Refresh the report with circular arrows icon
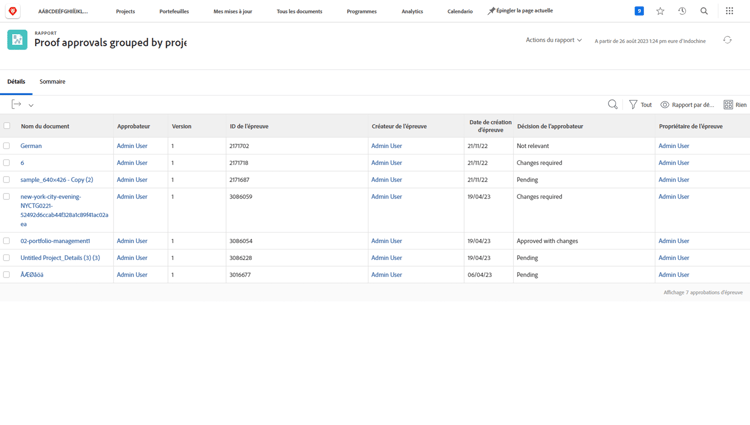The width and height of the screenshot is (750, 425). click(x=728, y=40)
